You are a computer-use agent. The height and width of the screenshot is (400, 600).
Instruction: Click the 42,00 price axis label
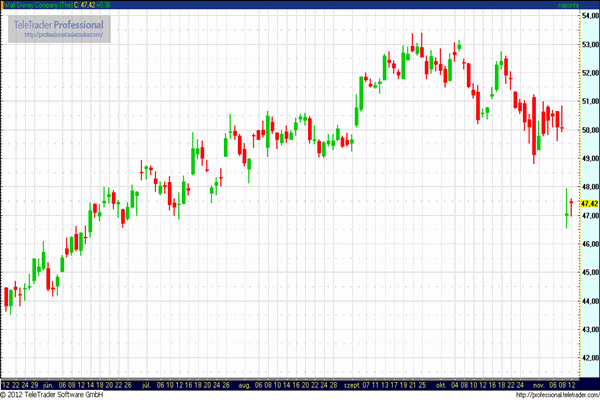click(x=590, y=358)
